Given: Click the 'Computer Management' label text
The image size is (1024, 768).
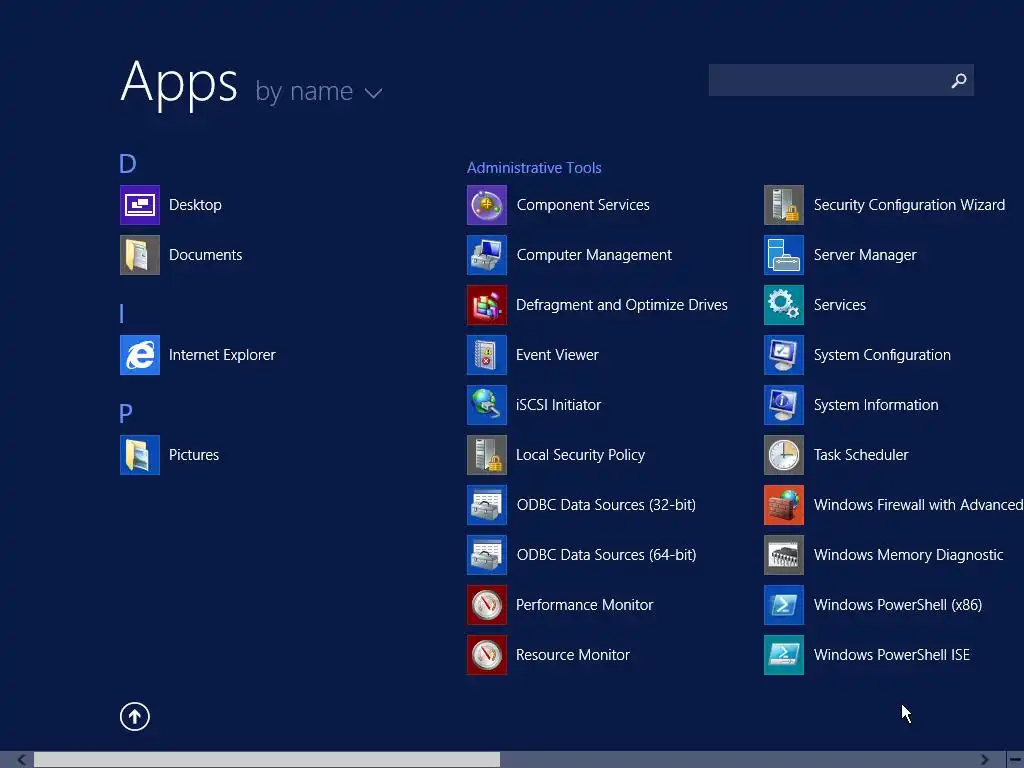Looking at the screenshot, I should (x=594, y=255).
